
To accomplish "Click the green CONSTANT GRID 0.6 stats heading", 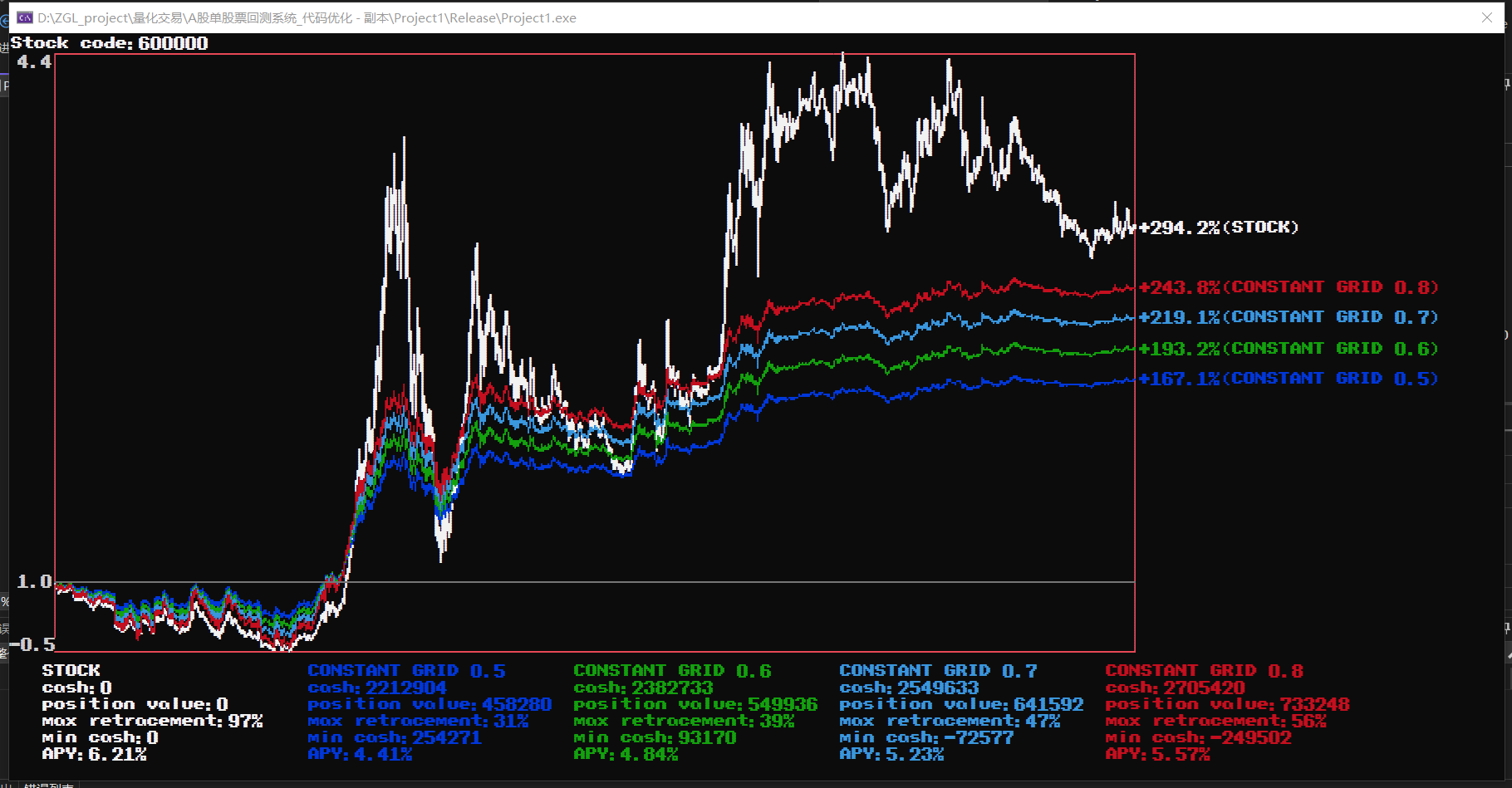I will (672, 670).
